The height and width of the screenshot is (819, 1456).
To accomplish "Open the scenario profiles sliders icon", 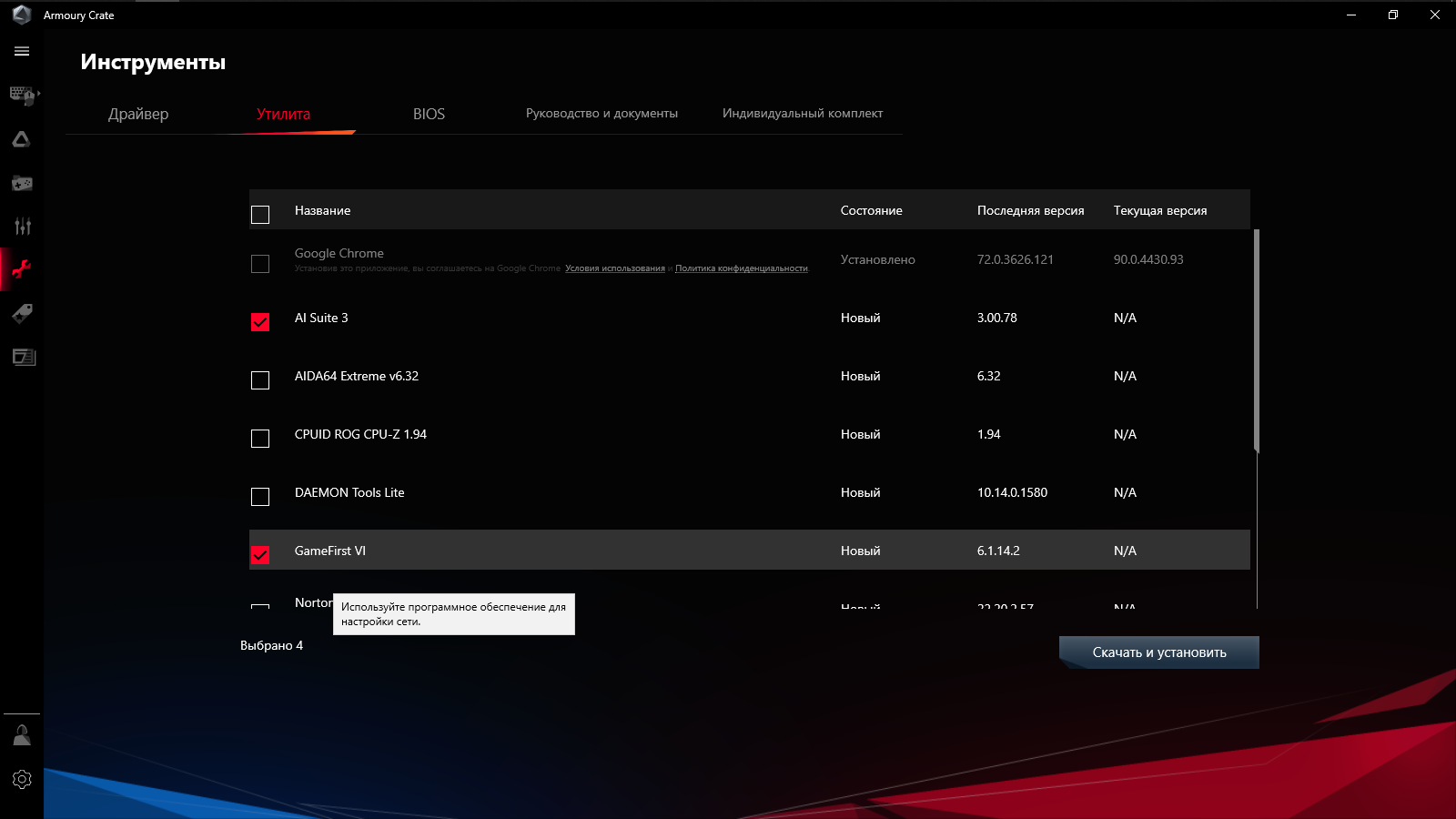I will (x=22, y=226).
